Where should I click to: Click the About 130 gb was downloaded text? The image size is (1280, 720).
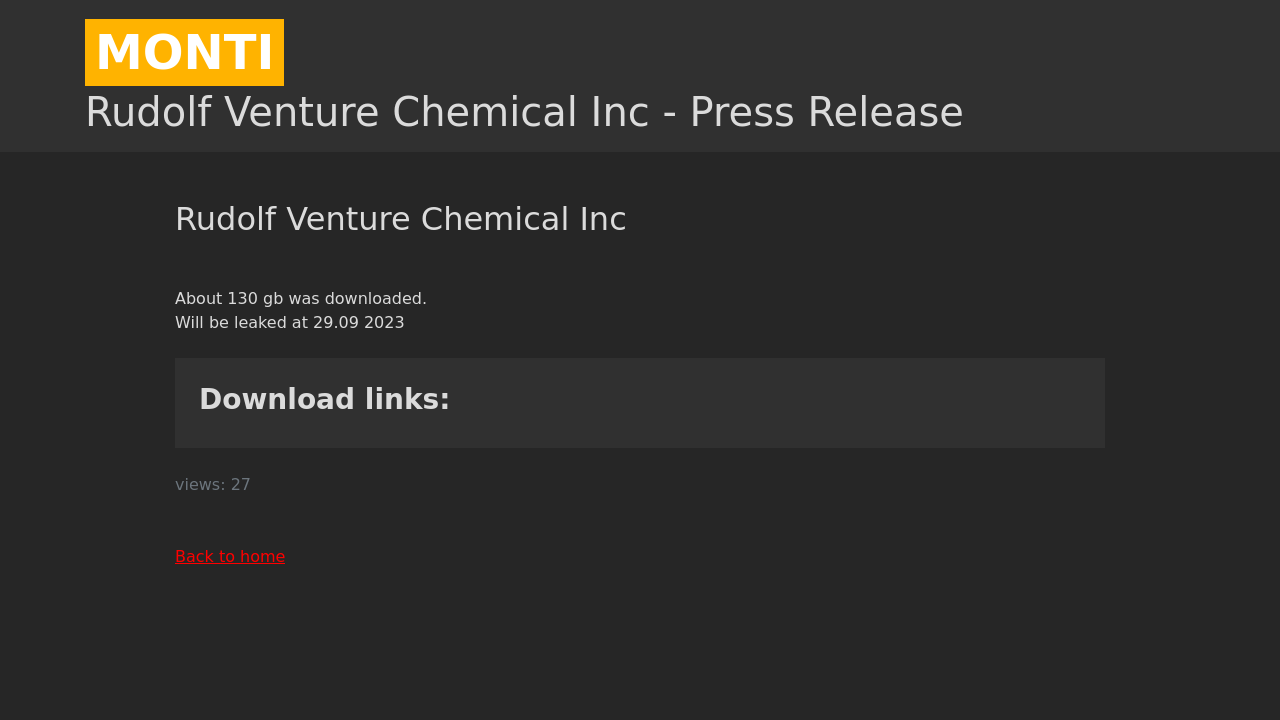[x=301, y=299]
